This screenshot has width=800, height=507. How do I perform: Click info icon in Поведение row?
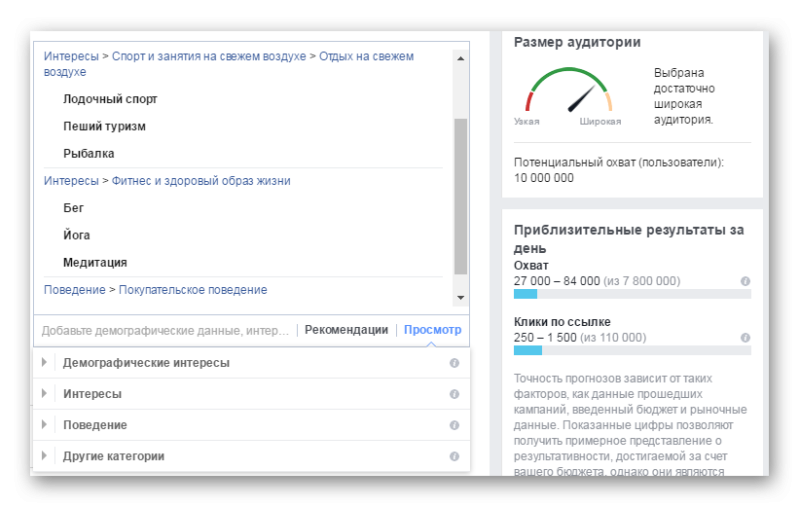[454, 425]
